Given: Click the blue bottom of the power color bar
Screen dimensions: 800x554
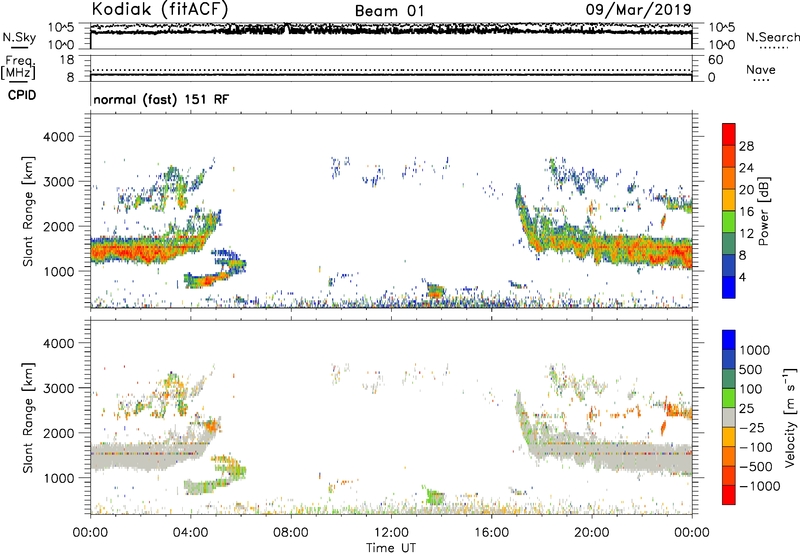Looking at the screenshot, I should (x=729, y=287).
